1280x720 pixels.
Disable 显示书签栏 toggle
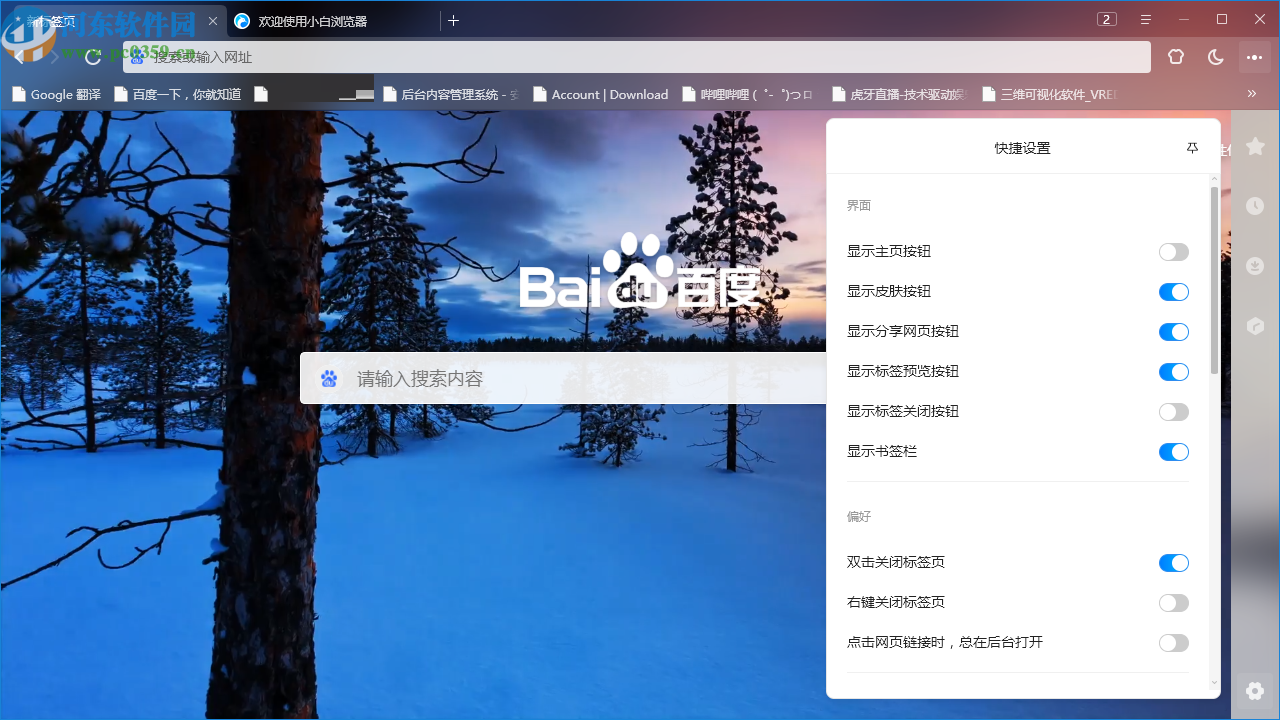pos(1173,451)
